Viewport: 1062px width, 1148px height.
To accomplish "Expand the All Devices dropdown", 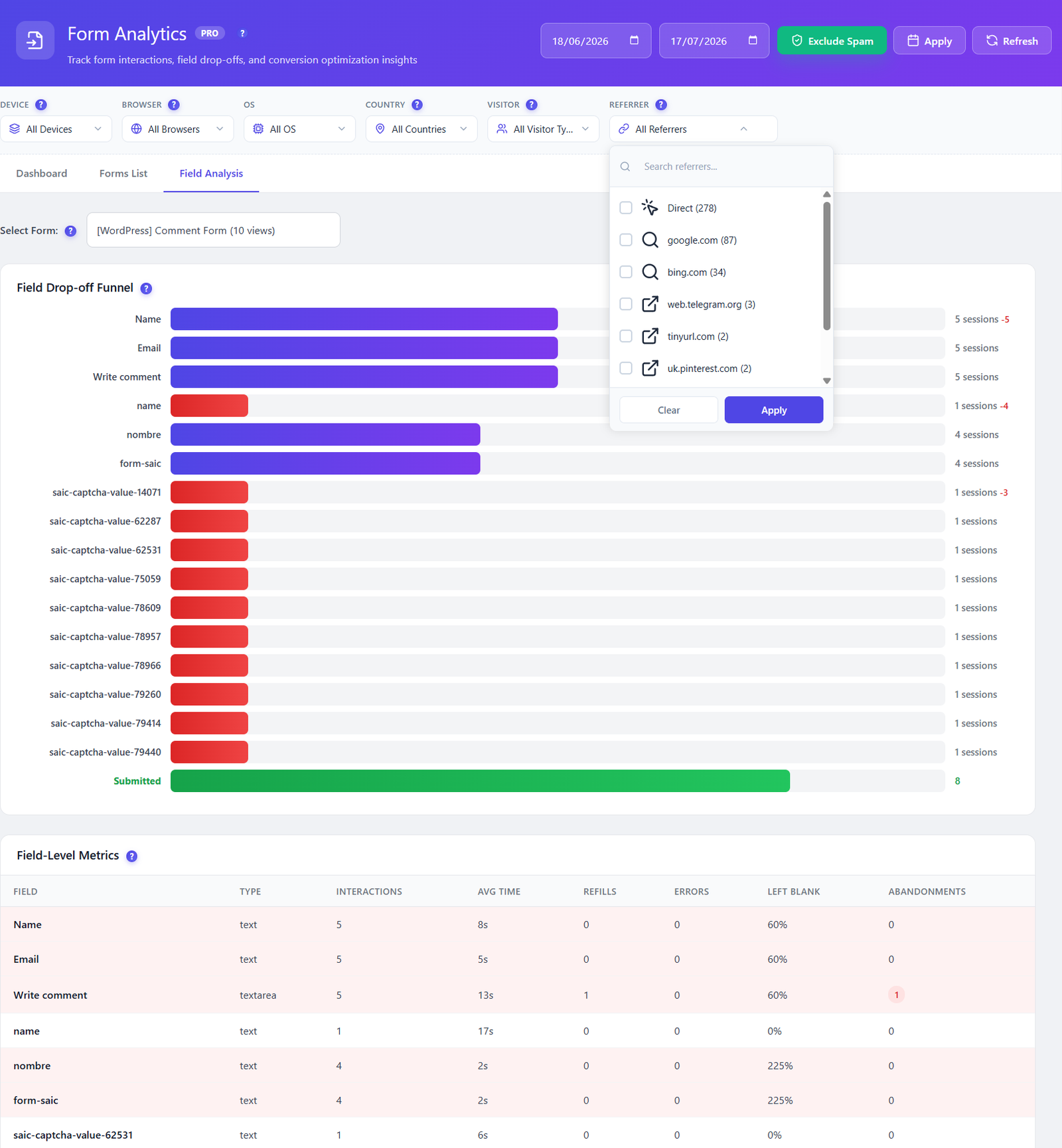I will [x=56, y=129].
